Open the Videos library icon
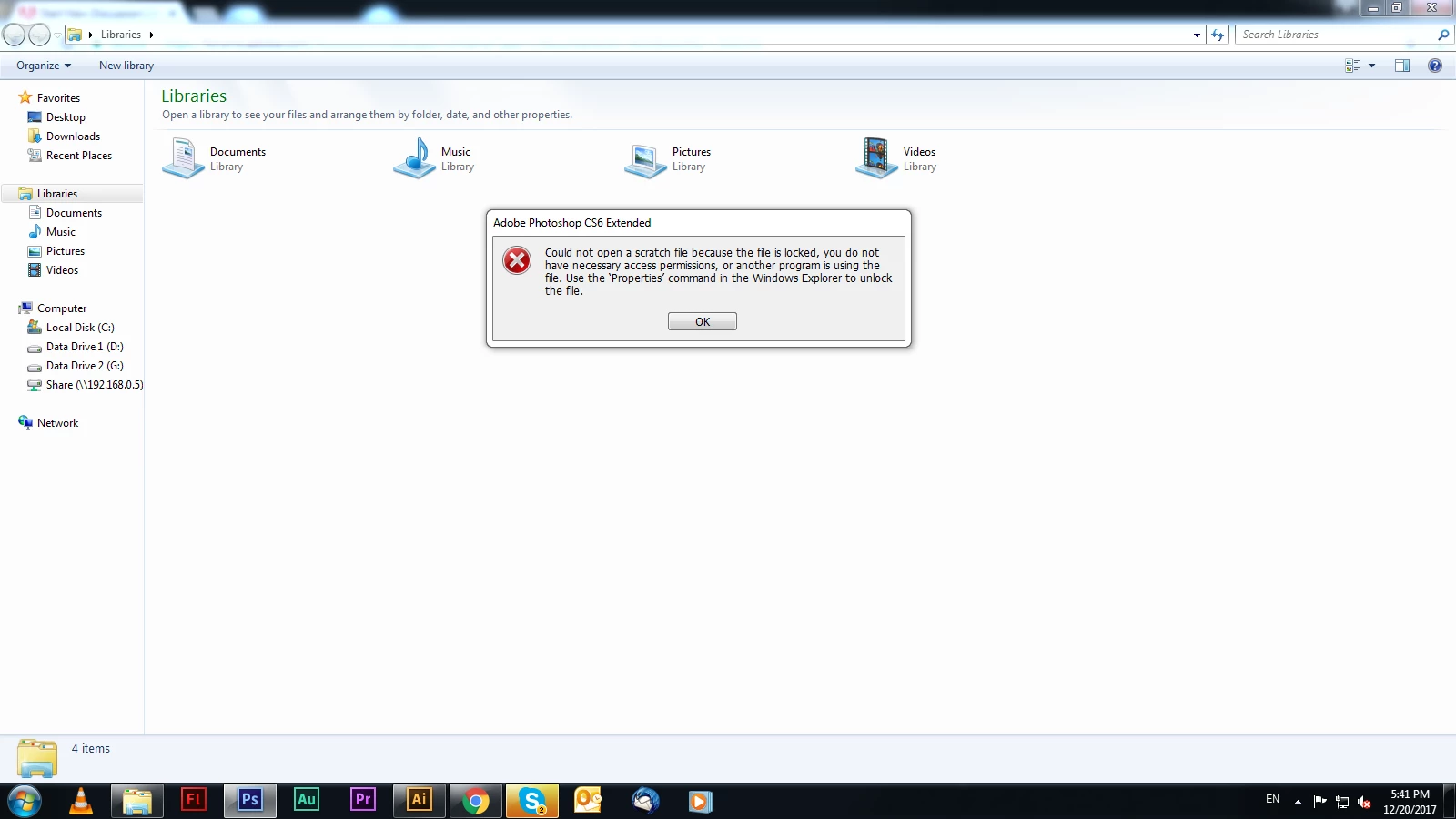1456x819 pixels. tap(876, 158)
